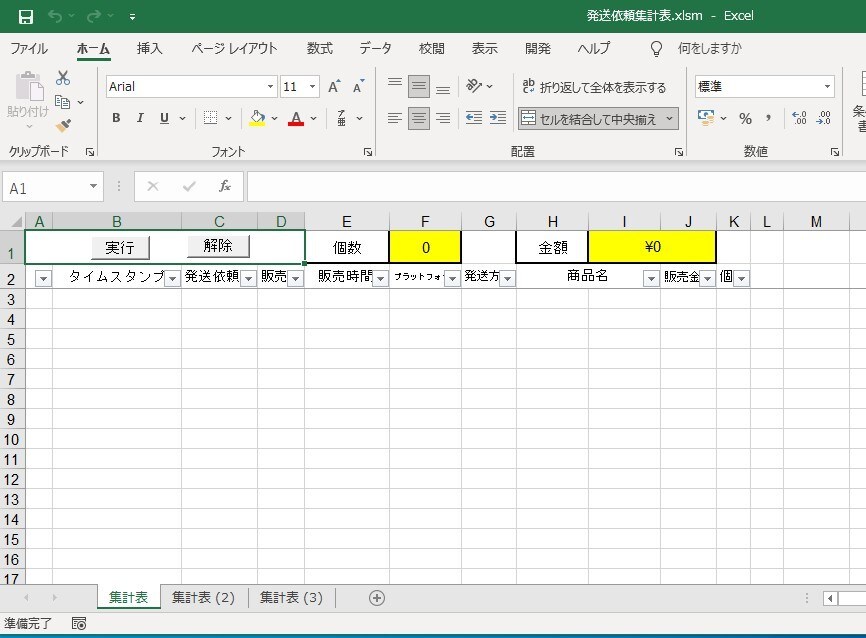Open the font color dropdown arrow
This screenshot has height=638, width=866.
coord(314,118)
